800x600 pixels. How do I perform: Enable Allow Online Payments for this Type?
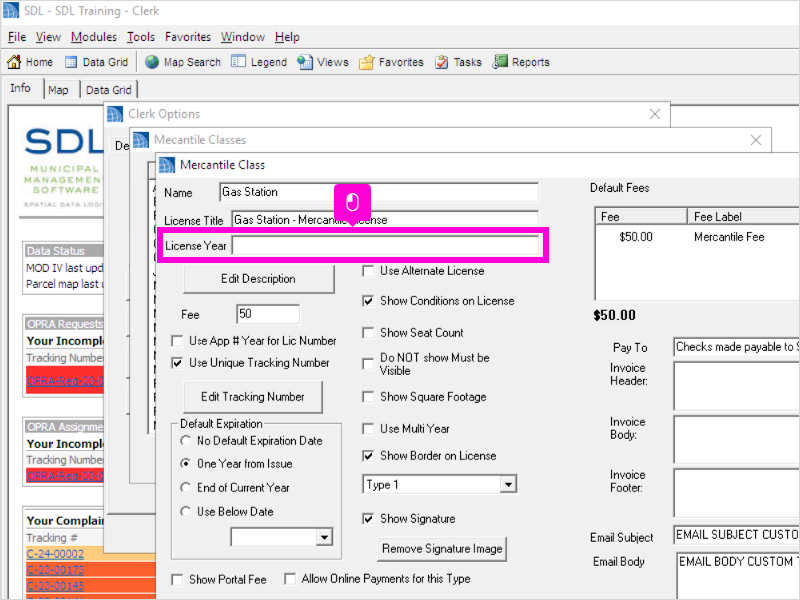pos(290,579)
